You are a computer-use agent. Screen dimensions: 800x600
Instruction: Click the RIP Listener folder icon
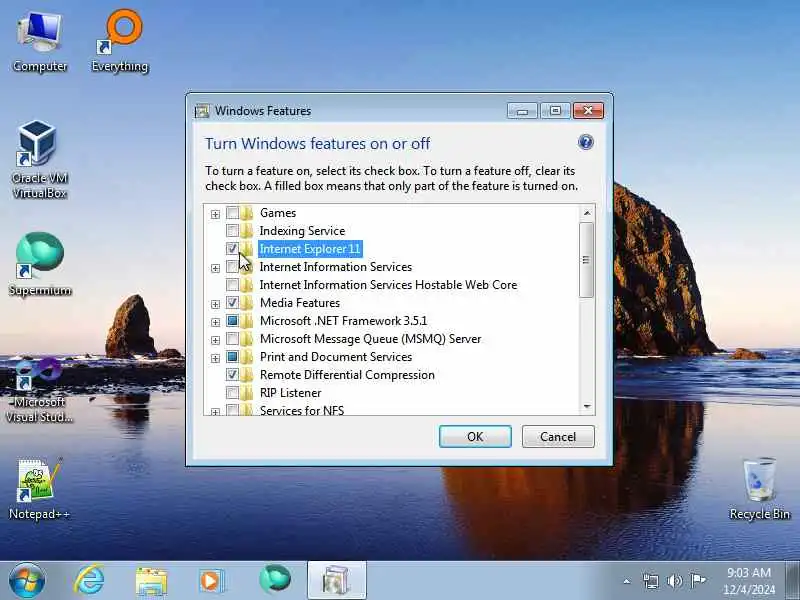[246, 392]
